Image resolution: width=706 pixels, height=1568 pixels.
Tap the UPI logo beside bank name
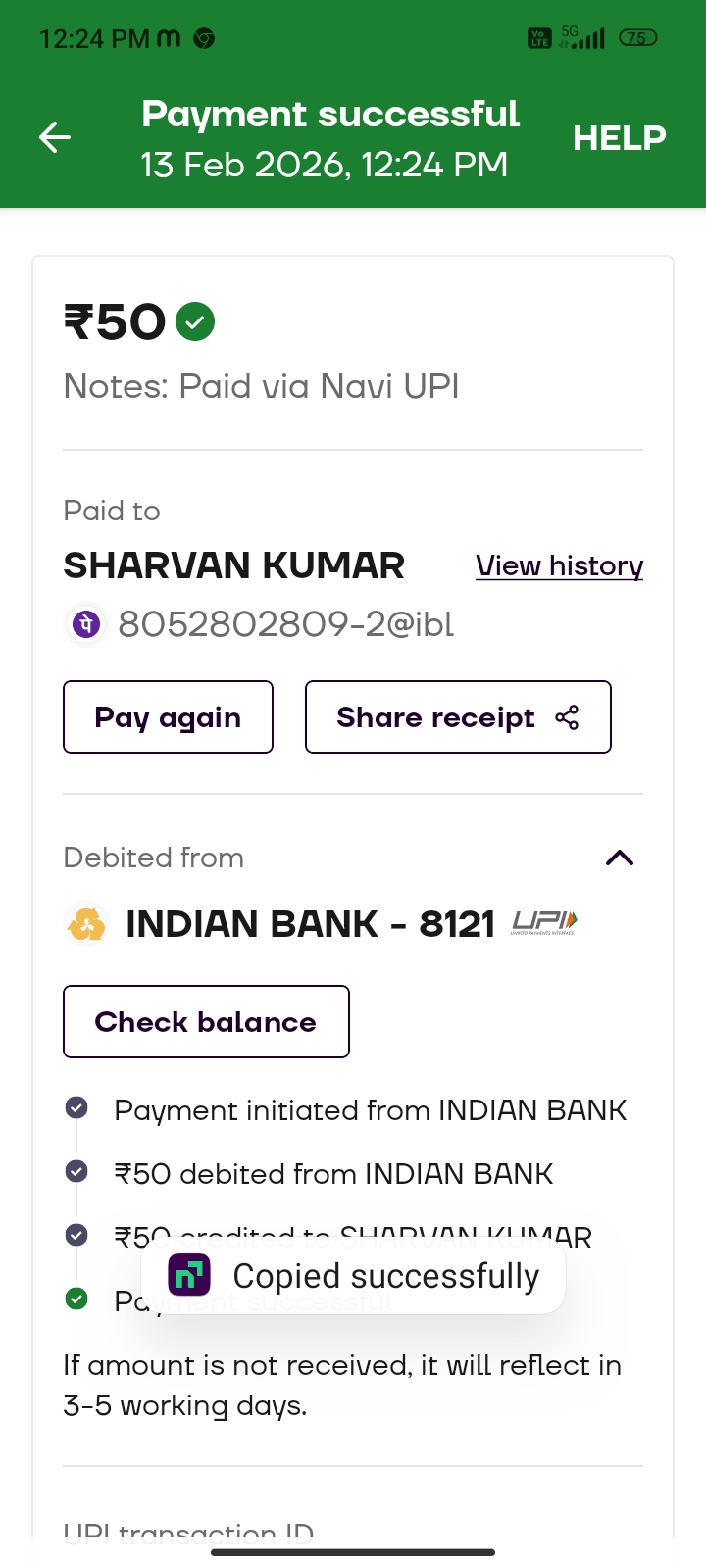(544, 922)
